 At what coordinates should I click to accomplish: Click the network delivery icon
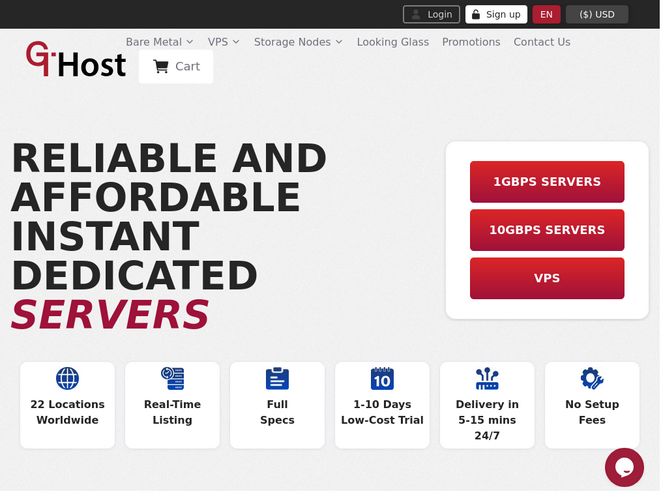click(x=487, y=378)
